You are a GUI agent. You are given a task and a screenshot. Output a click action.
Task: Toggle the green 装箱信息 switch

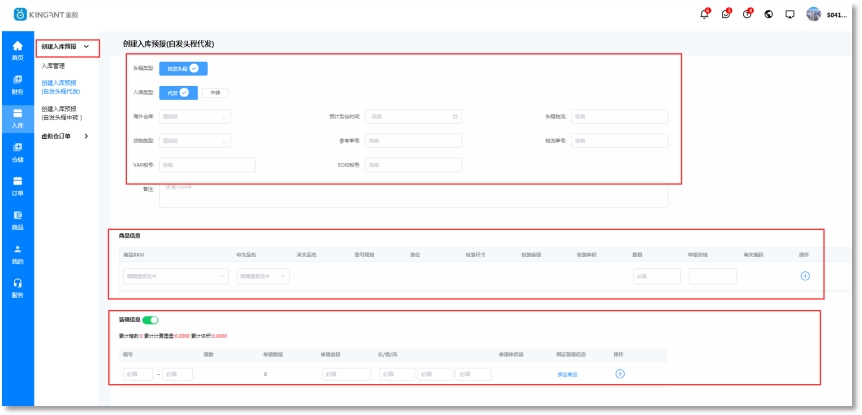point(150,320)
